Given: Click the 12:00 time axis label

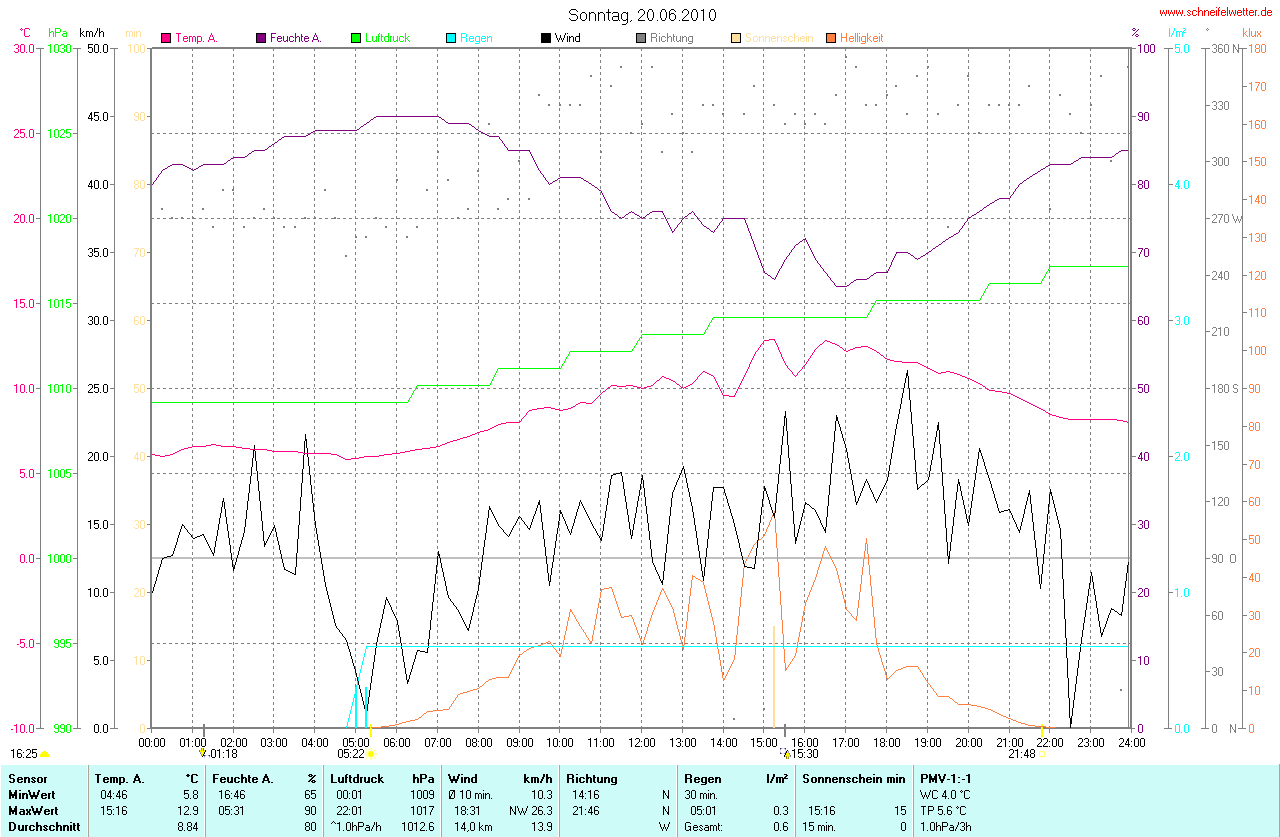Looking at the screenshot, I should point(642,742).
